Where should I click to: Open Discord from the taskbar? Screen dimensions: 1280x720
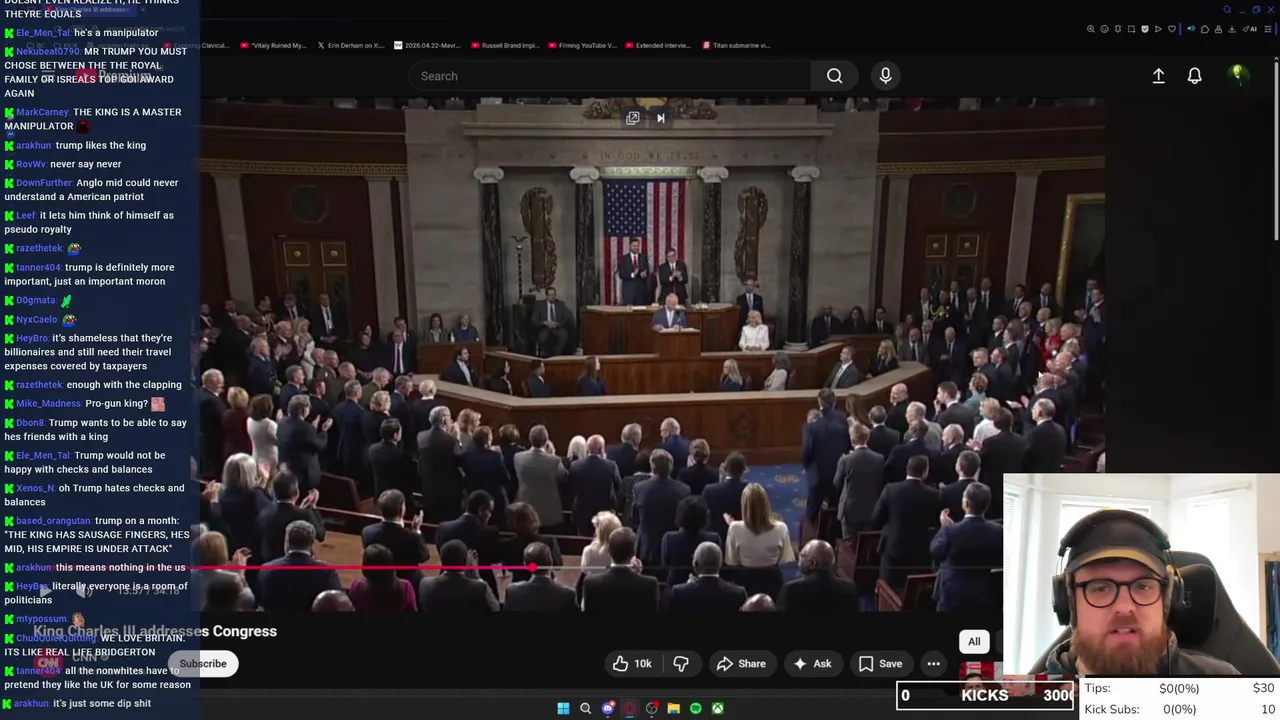pos(607,709)
